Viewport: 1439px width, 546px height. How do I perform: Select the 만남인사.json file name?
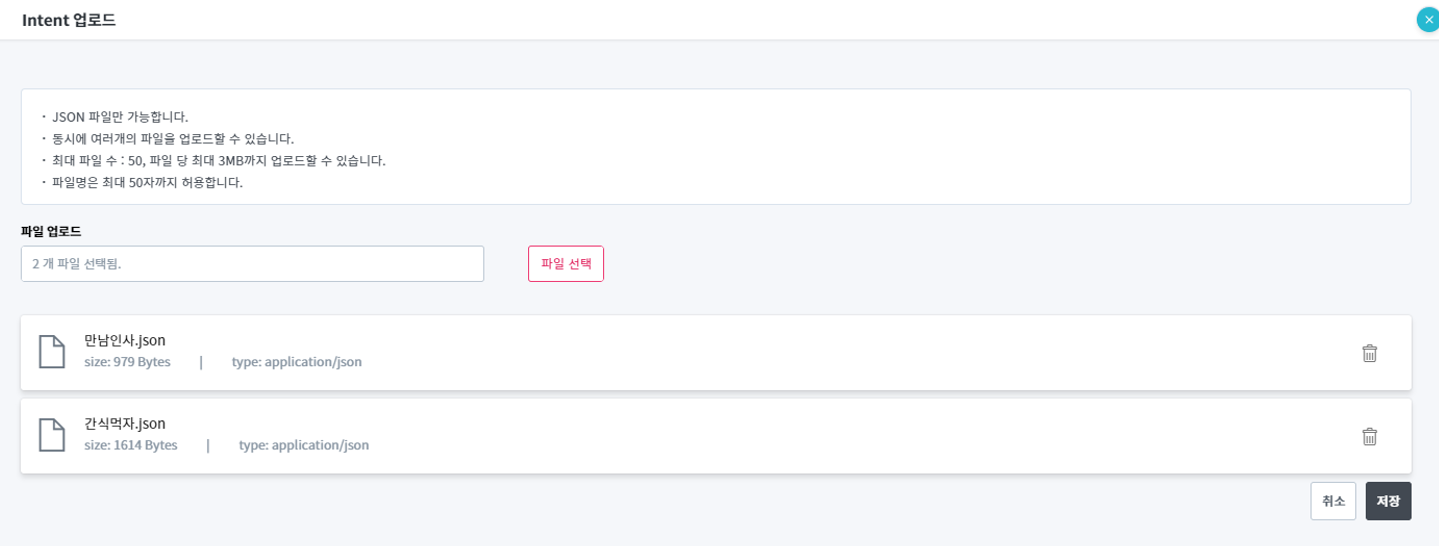[x=125, y=341]
